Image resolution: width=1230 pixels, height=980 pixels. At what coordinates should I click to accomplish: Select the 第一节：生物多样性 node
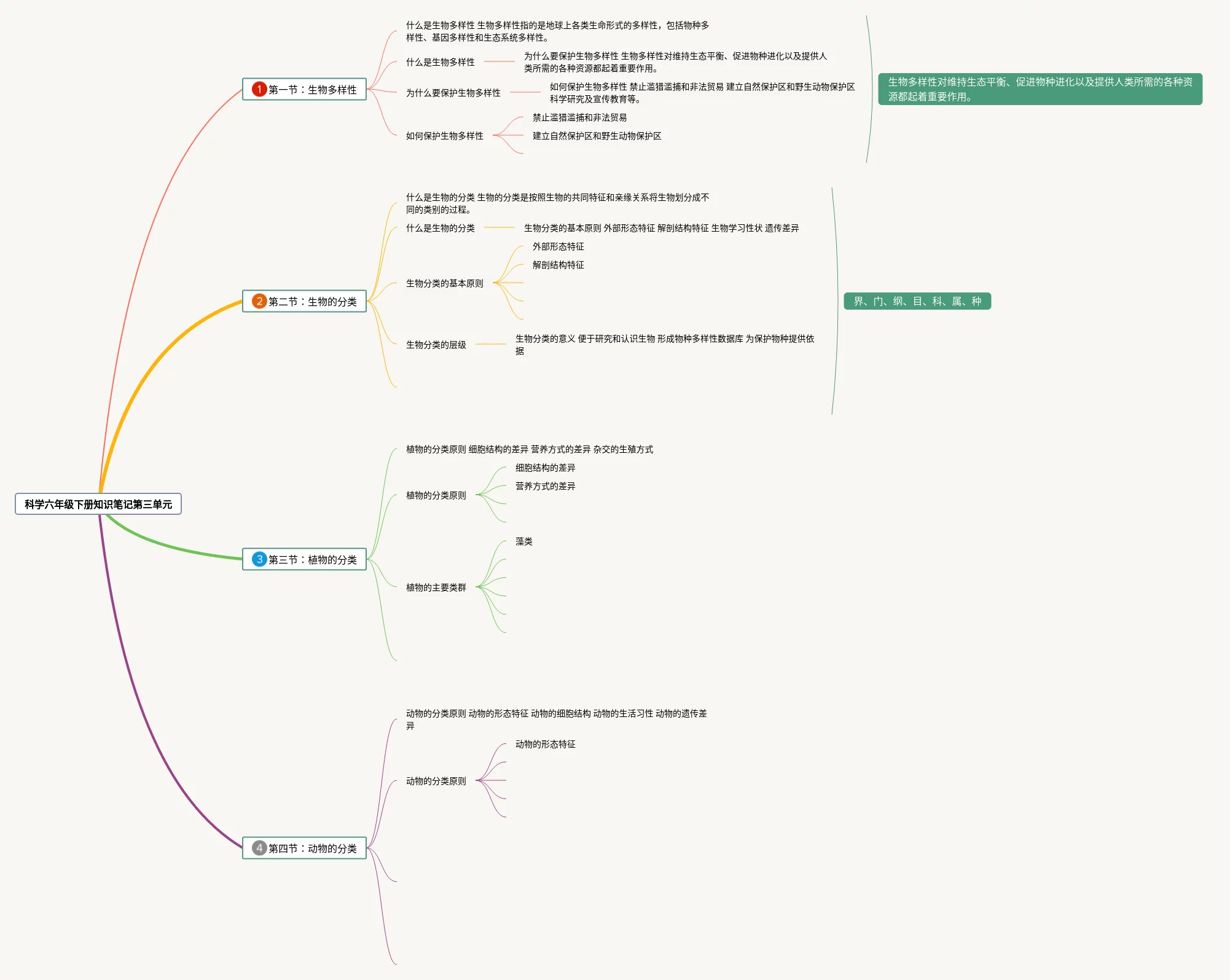point(304,89)
